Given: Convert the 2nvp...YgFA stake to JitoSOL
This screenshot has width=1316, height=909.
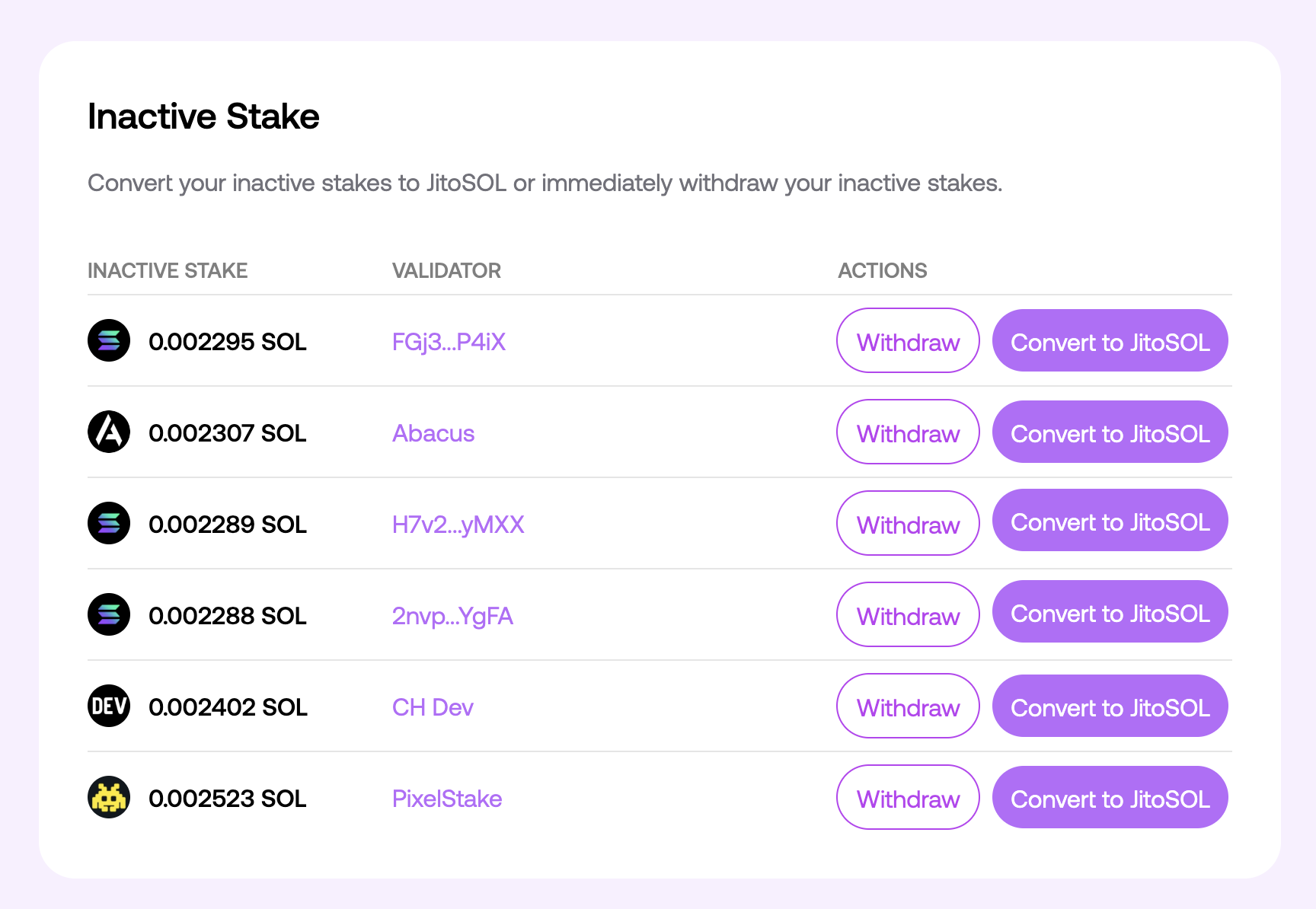Looking at the screenshot, I should point(1110,611).
